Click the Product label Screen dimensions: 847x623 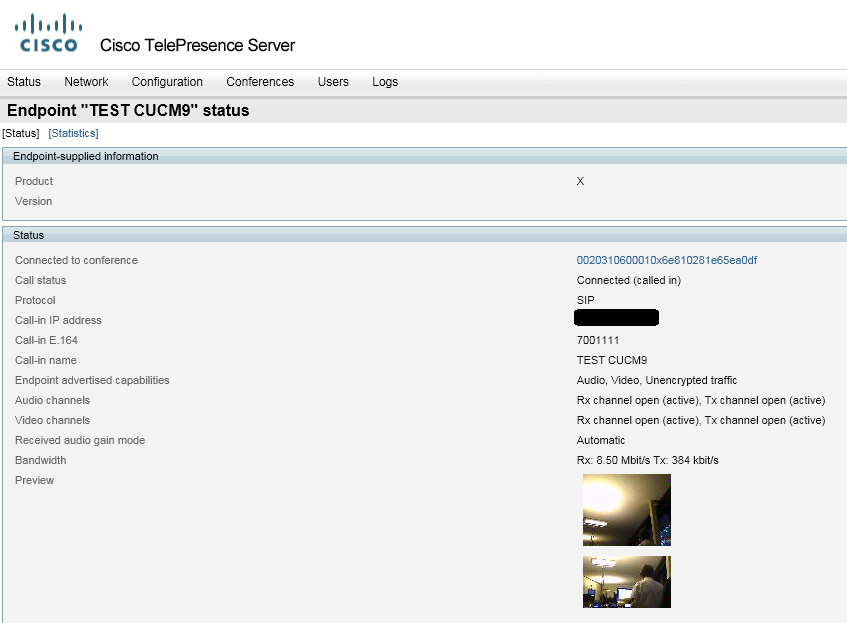coord(34,182)
